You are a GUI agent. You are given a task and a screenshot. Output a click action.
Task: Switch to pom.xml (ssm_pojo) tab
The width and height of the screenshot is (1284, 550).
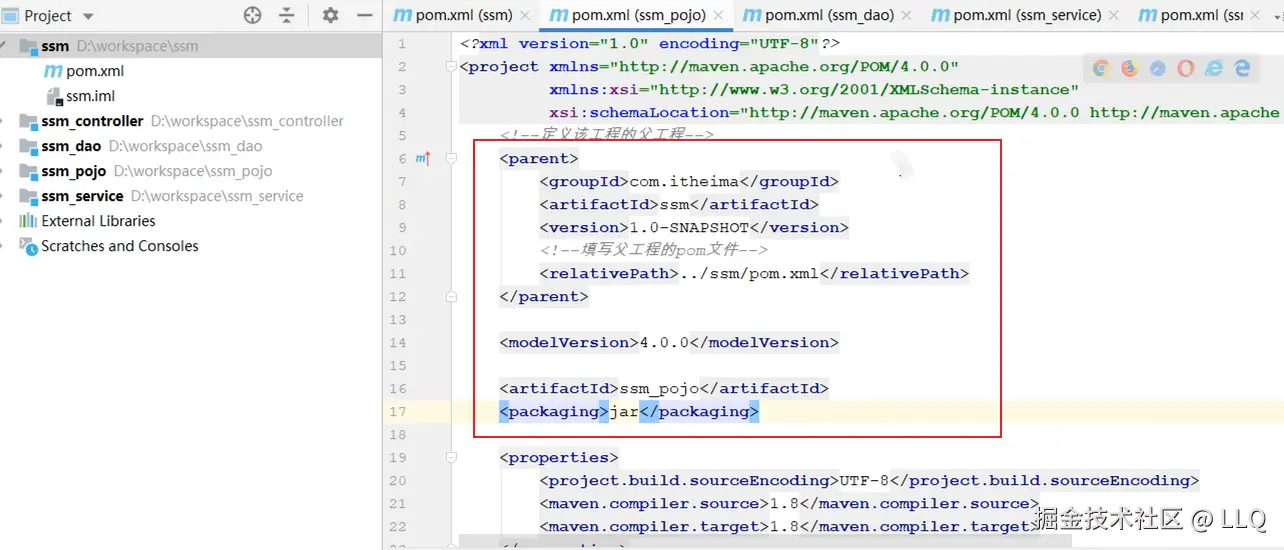[x=637, y=15]
